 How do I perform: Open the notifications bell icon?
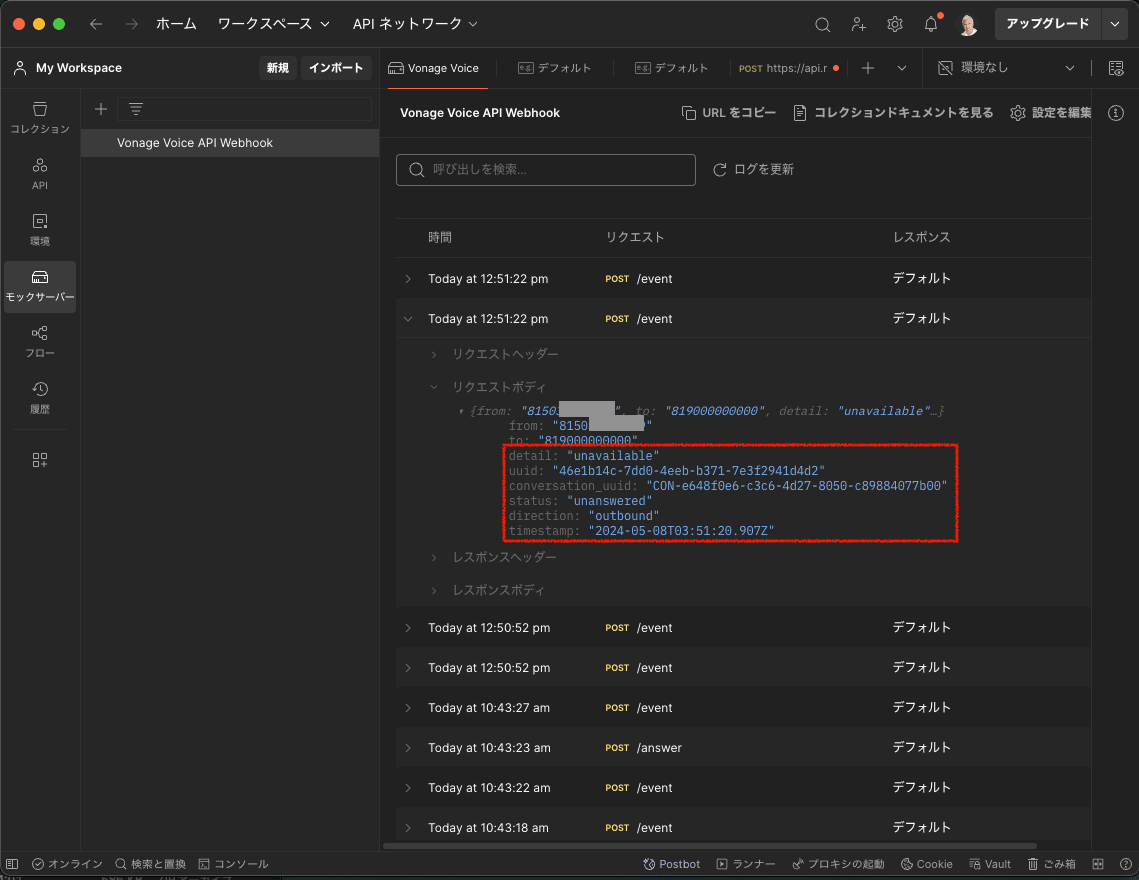931,25
